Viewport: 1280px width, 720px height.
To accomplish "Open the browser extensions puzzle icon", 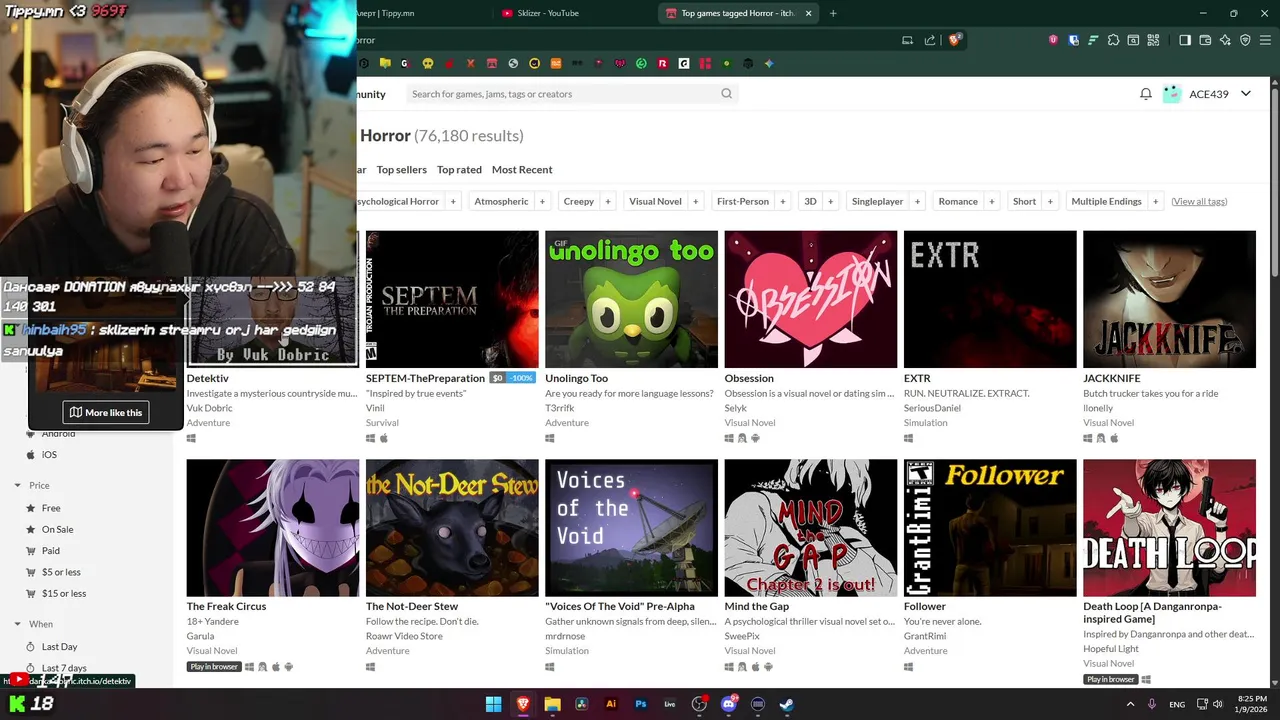I will coord(1113,40).
